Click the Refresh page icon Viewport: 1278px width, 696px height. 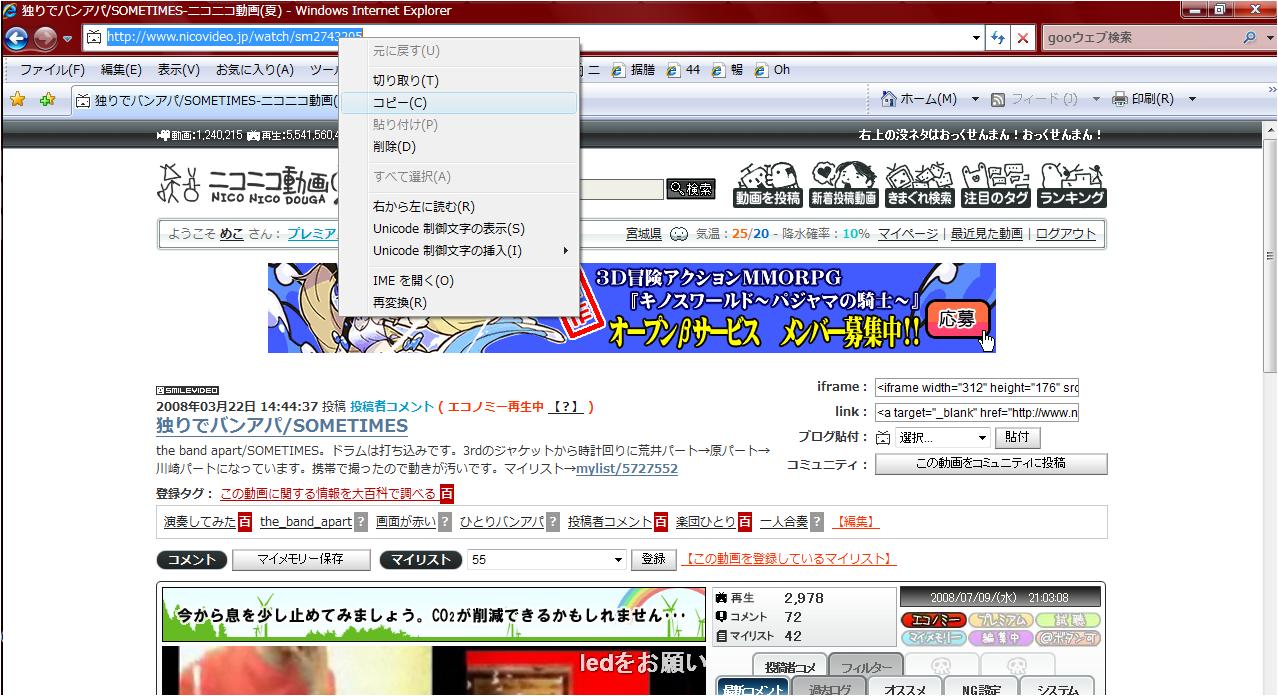coord(998,38)
